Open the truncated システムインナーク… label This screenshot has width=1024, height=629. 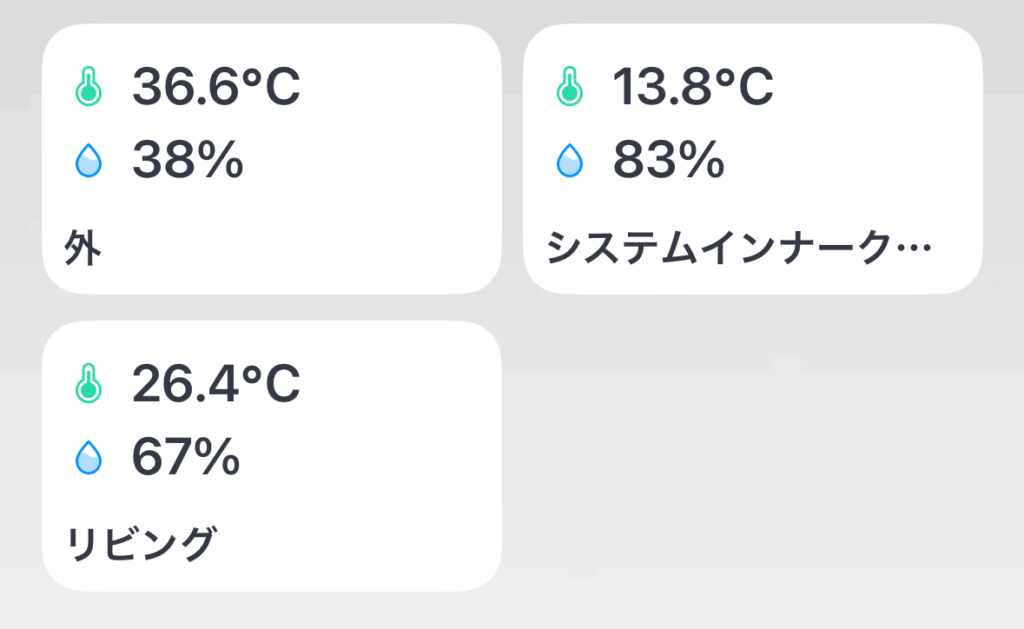[x=739, y=248]
